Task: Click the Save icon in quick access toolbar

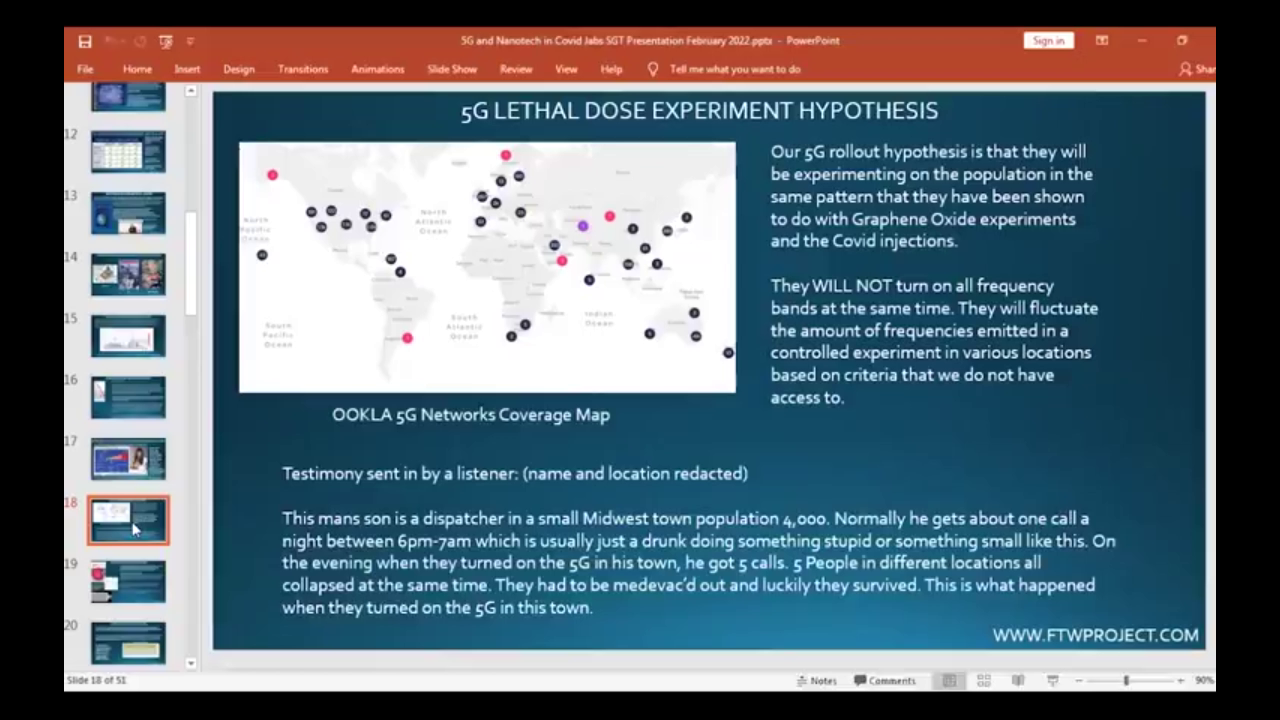Action: (x=85, y=41)
